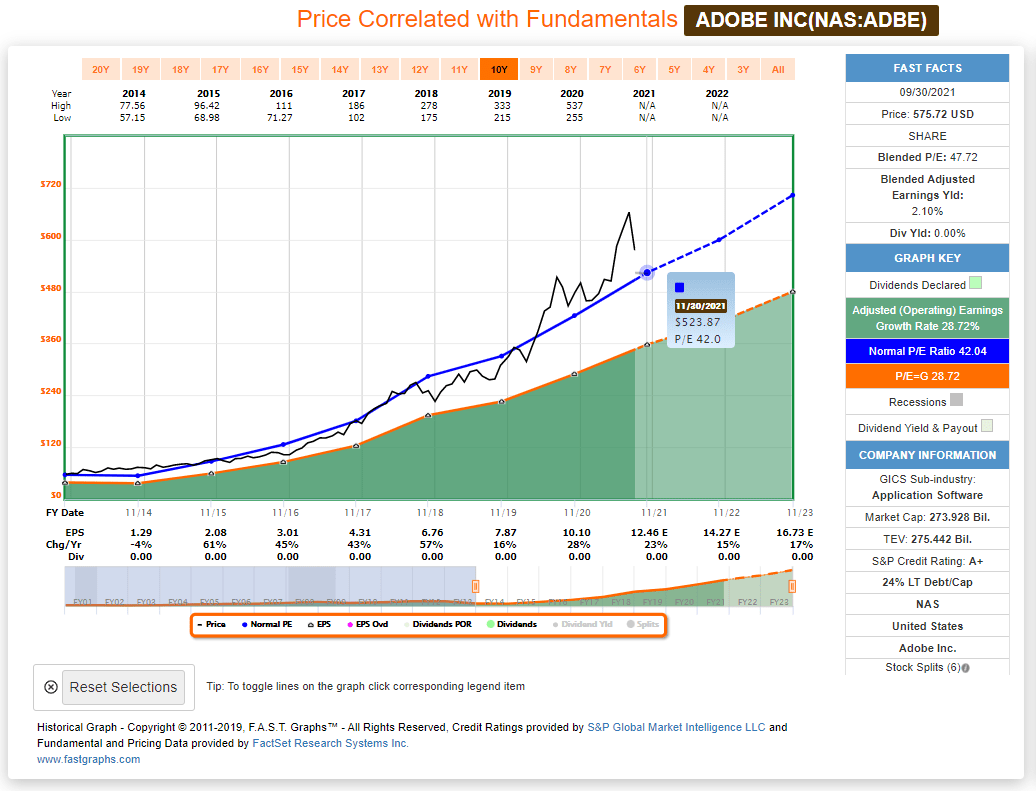The height and width of the screenshot is (791, 1036).
Task: Select the 3Y time range tab
Action: 743,69
